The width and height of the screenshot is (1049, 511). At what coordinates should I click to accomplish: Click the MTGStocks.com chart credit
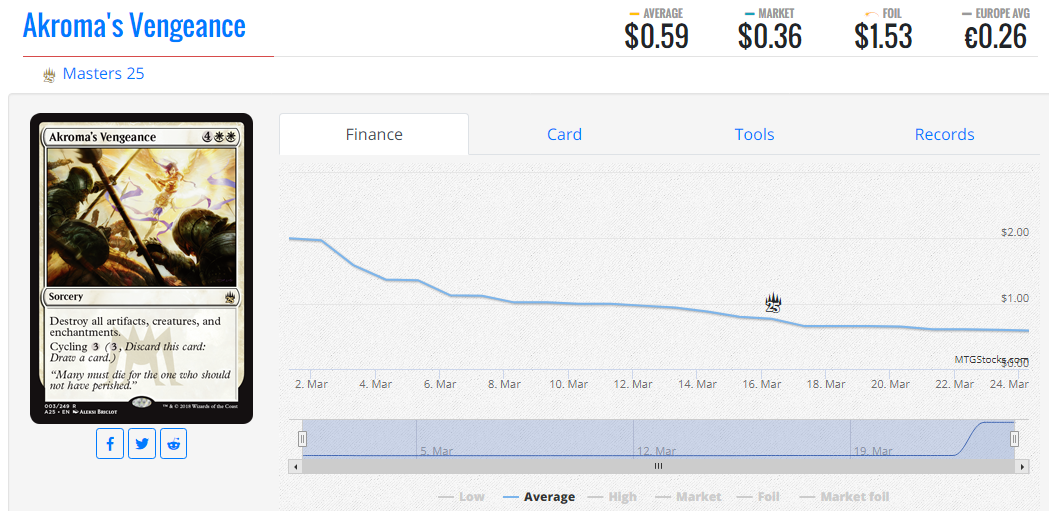point(991,359)
